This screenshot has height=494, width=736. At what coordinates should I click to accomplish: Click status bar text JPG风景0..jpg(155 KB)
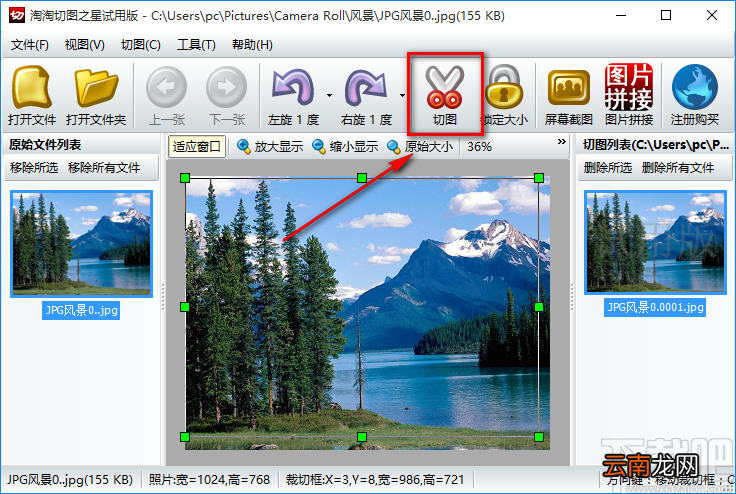click(x=69, y=479)
